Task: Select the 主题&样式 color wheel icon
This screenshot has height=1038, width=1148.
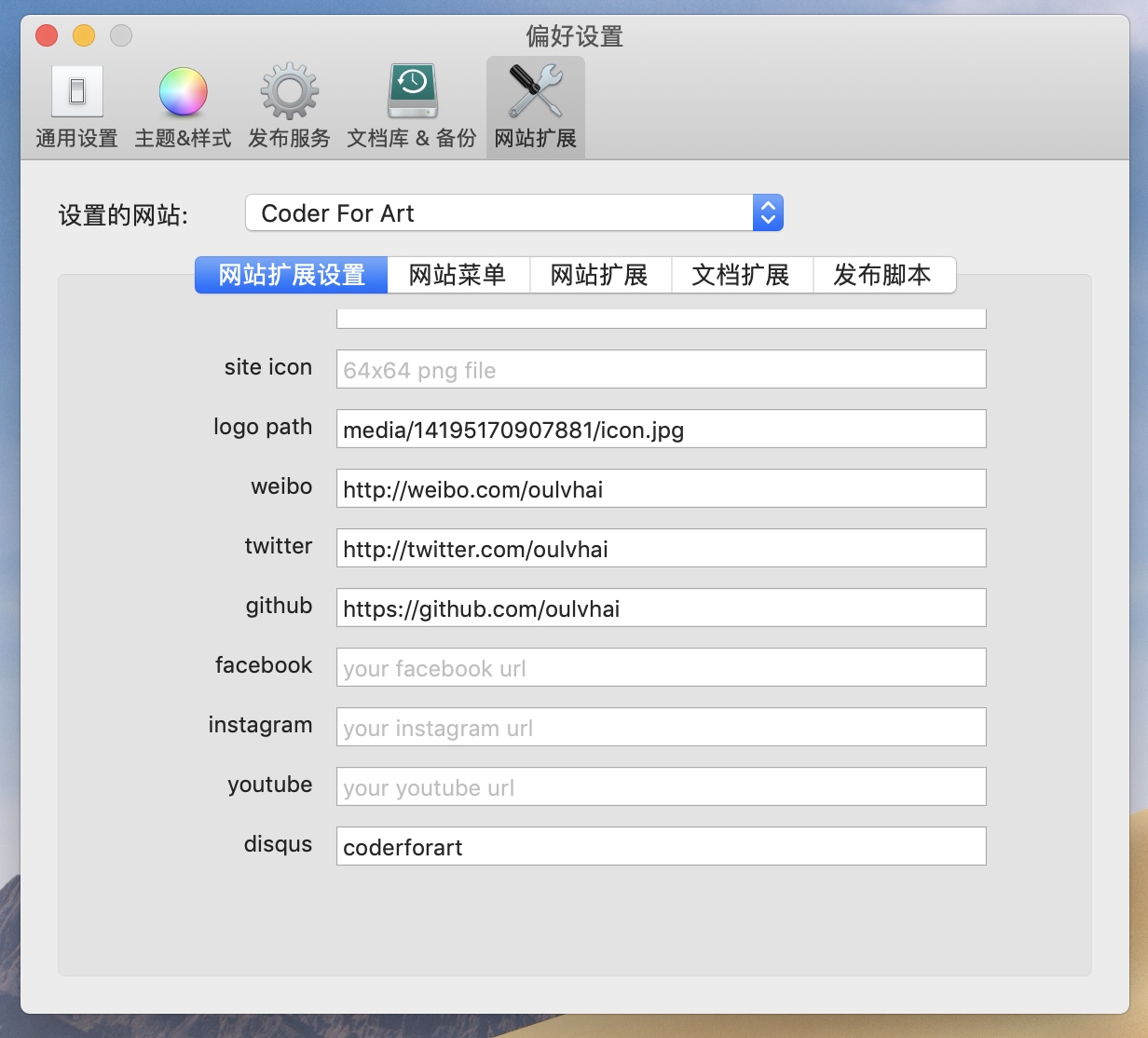Action: (x=183, y=92)
